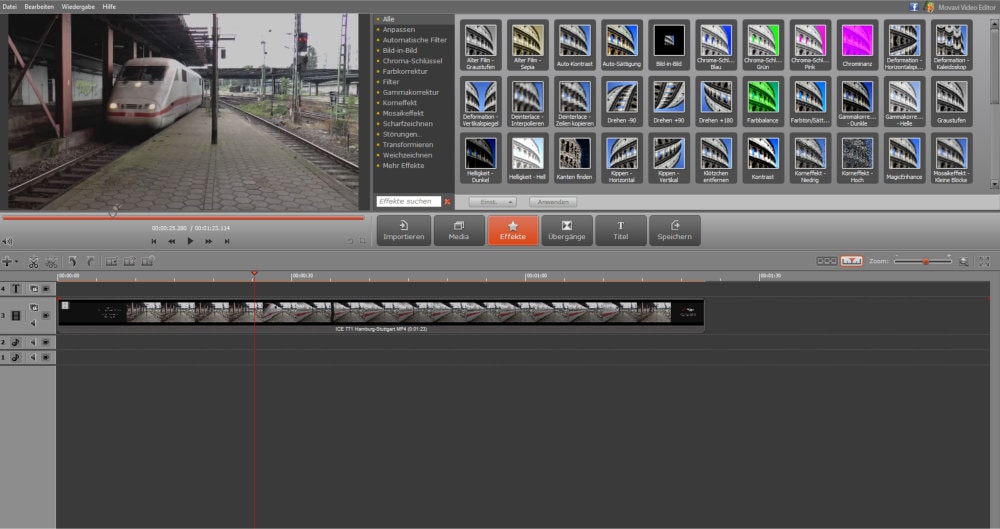Switch to timeline view mode
This screenshot has width=1000, height=529.
click(x=851, y=261)
